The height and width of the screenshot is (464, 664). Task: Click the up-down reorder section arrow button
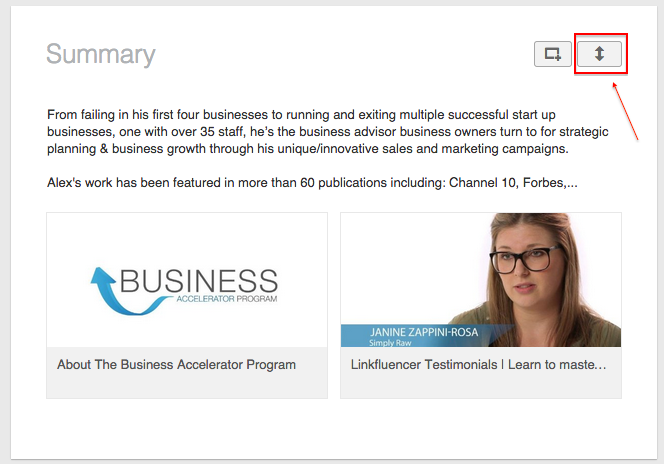(599, 54)
